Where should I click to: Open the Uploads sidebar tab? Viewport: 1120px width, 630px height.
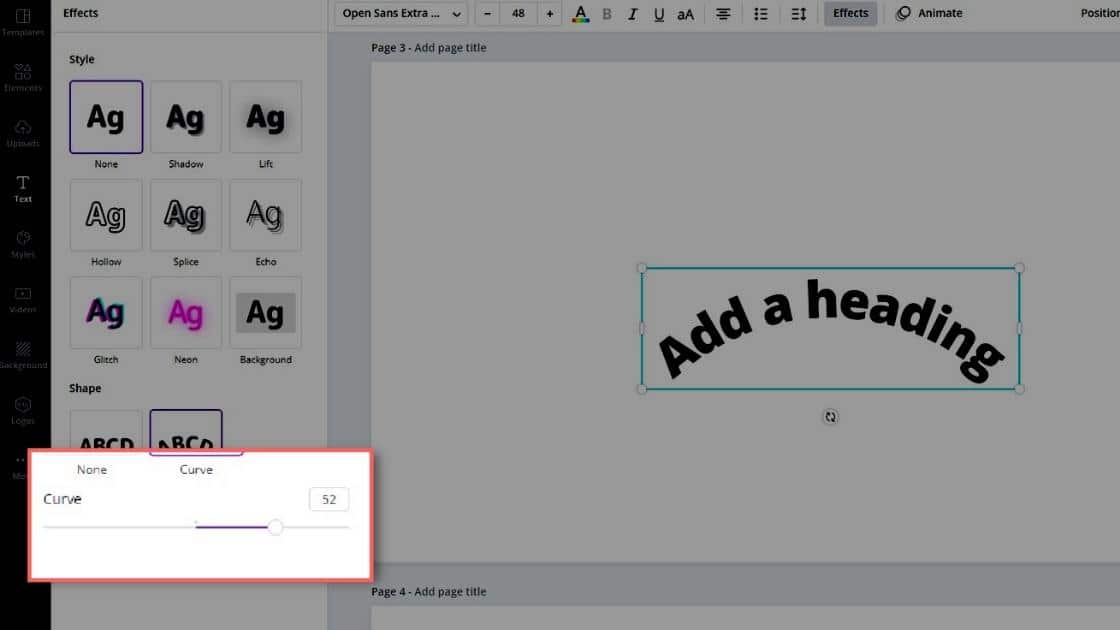point(23,133)
